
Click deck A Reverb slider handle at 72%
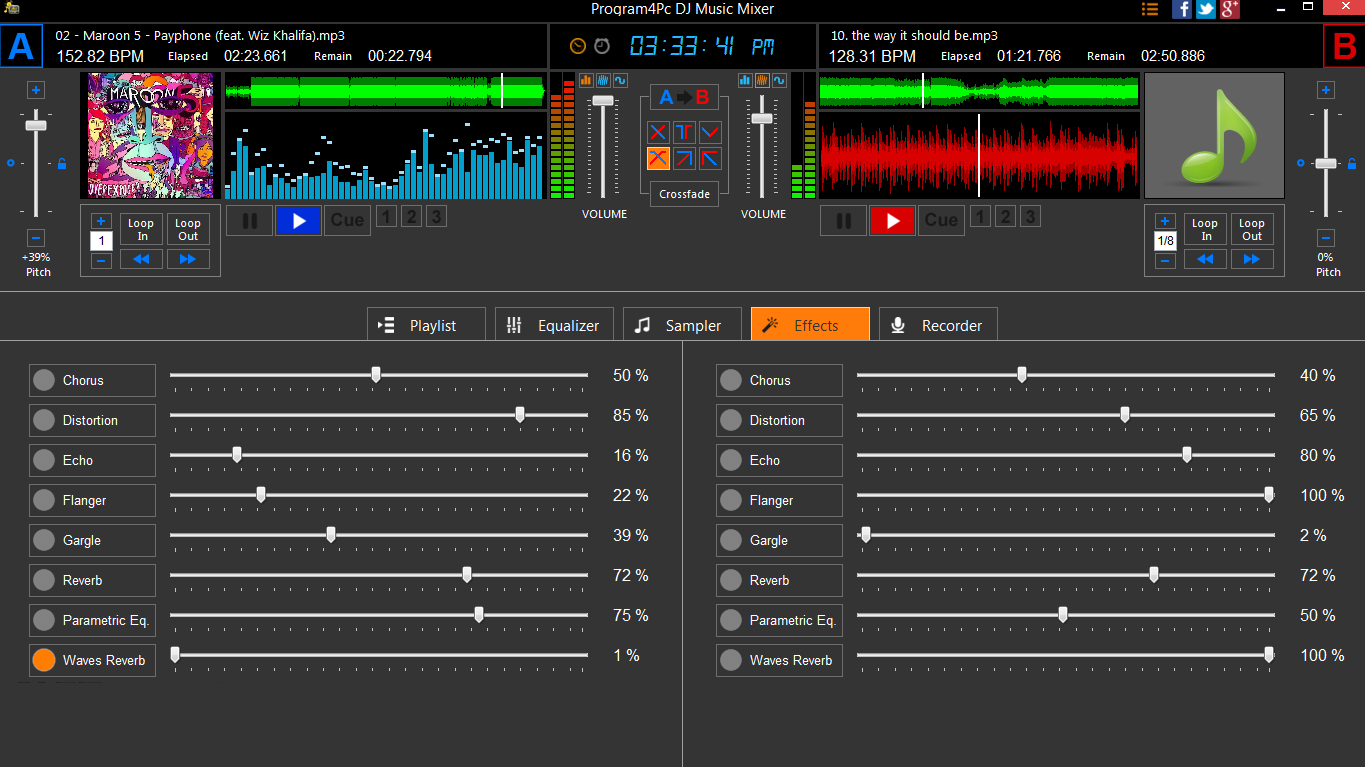tap(467, 575)
